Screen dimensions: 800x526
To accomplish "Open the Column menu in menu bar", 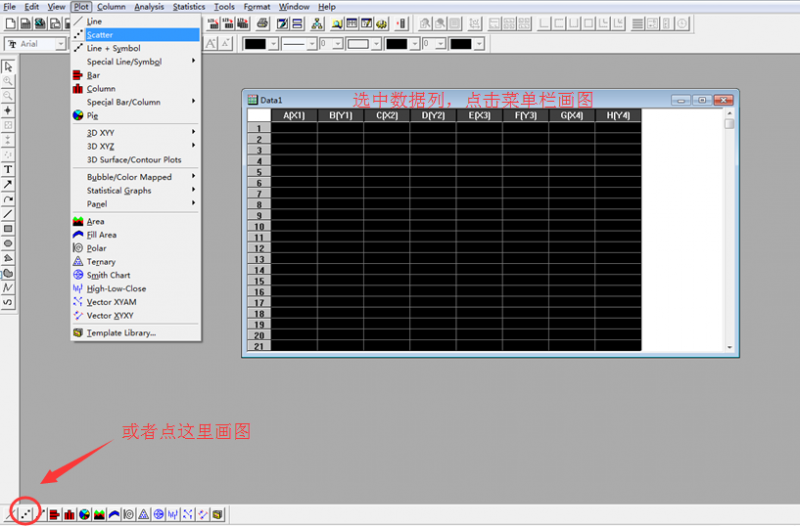I will coord(111,7).
